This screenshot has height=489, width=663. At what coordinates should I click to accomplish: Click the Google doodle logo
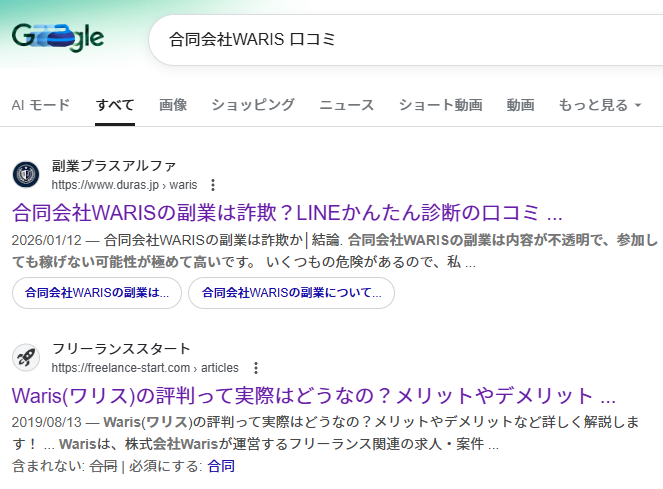click(58, 37)
